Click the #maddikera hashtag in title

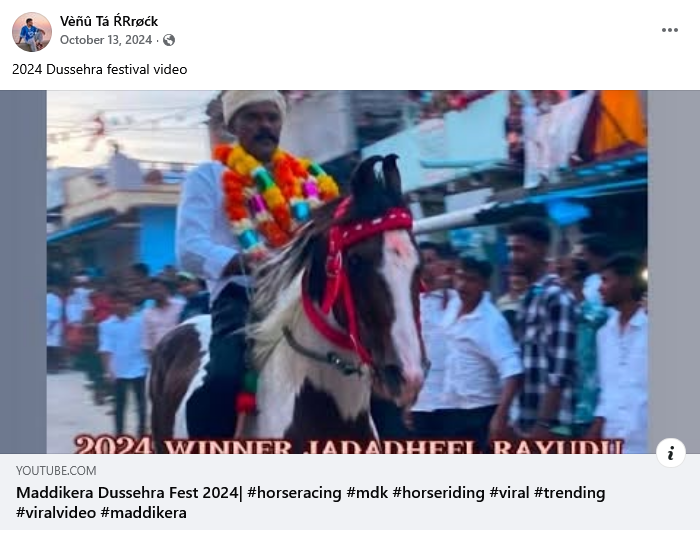(x=143, y=513)
